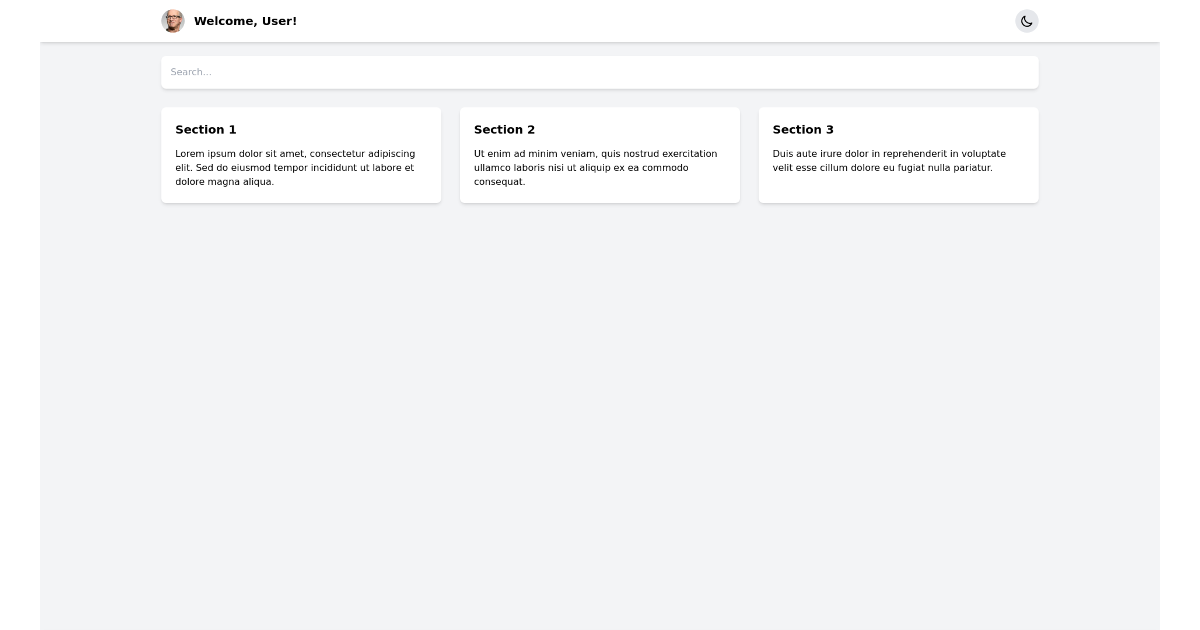Expand the Section 3 card

898,155
